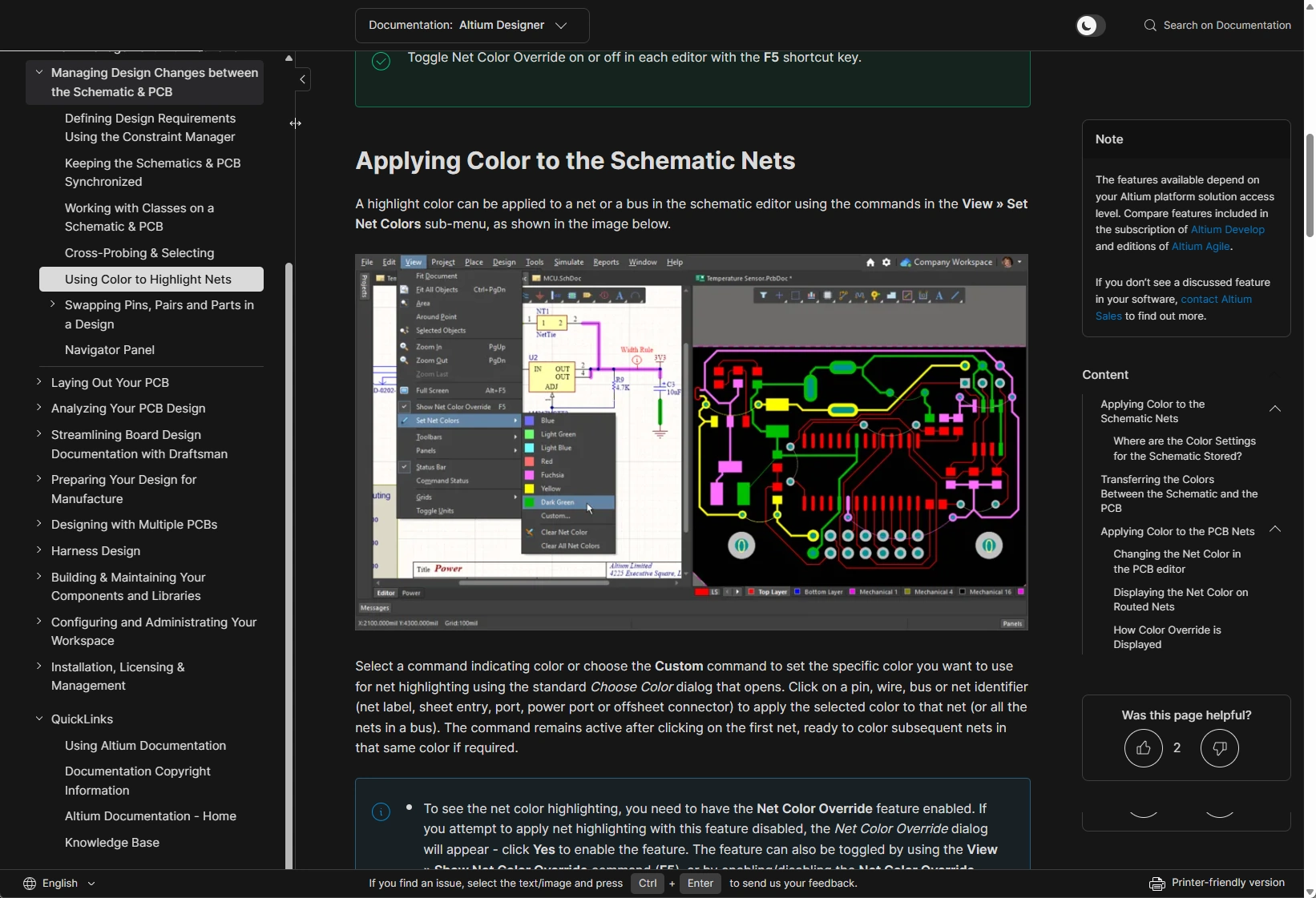
Task: Click the globe language icon
Action: [30, 884]
